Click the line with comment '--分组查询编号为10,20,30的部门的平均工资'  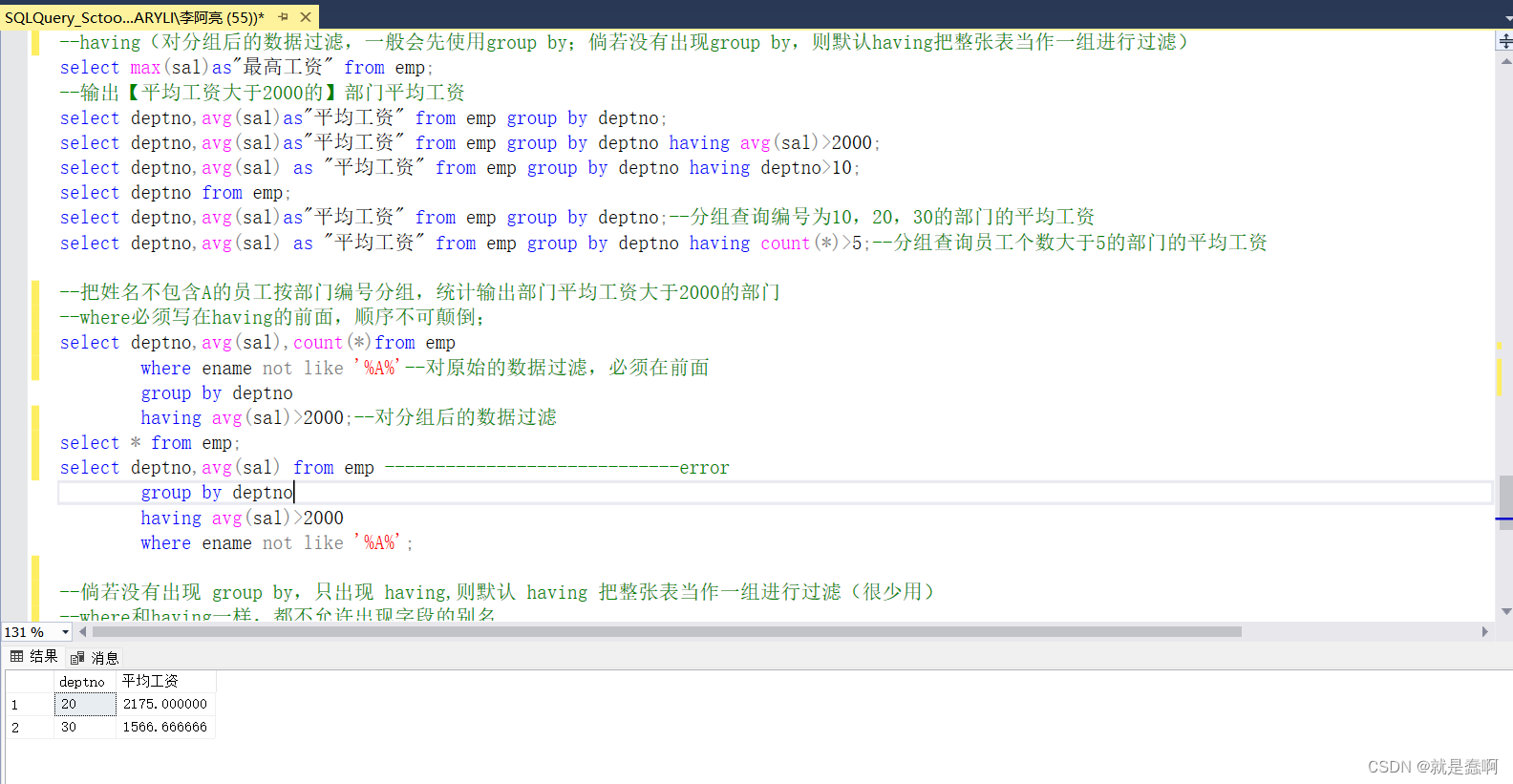tap(577, 218)
